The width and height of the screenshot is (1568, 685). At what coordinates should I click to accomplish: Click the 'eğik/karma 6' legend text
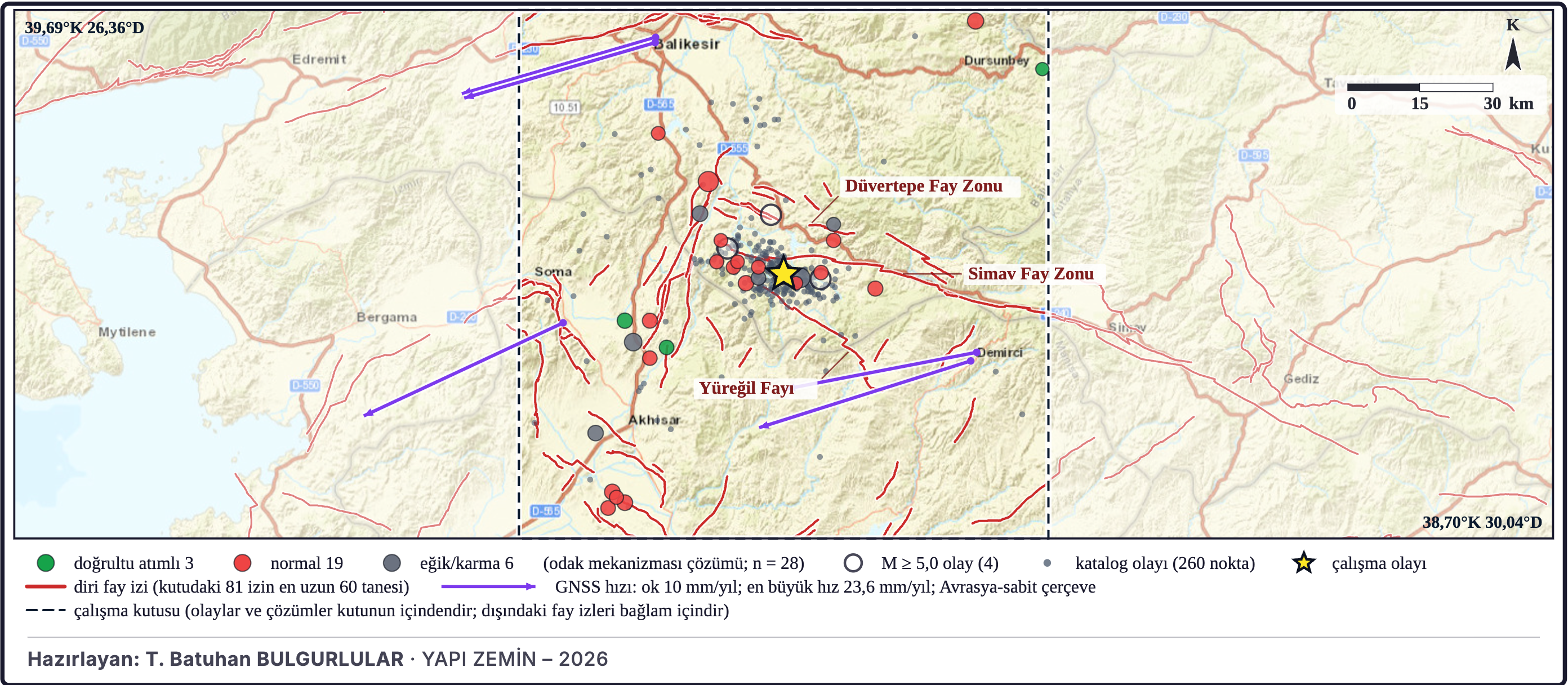click(466, 563)
